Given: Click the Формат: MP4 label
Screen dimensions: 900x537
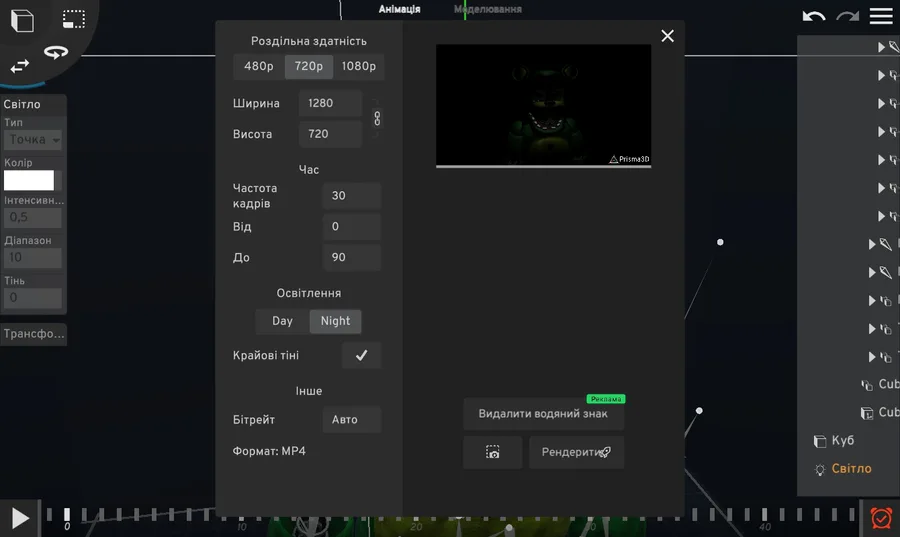Looking at the screenshot, I should (x=269, y=451).
